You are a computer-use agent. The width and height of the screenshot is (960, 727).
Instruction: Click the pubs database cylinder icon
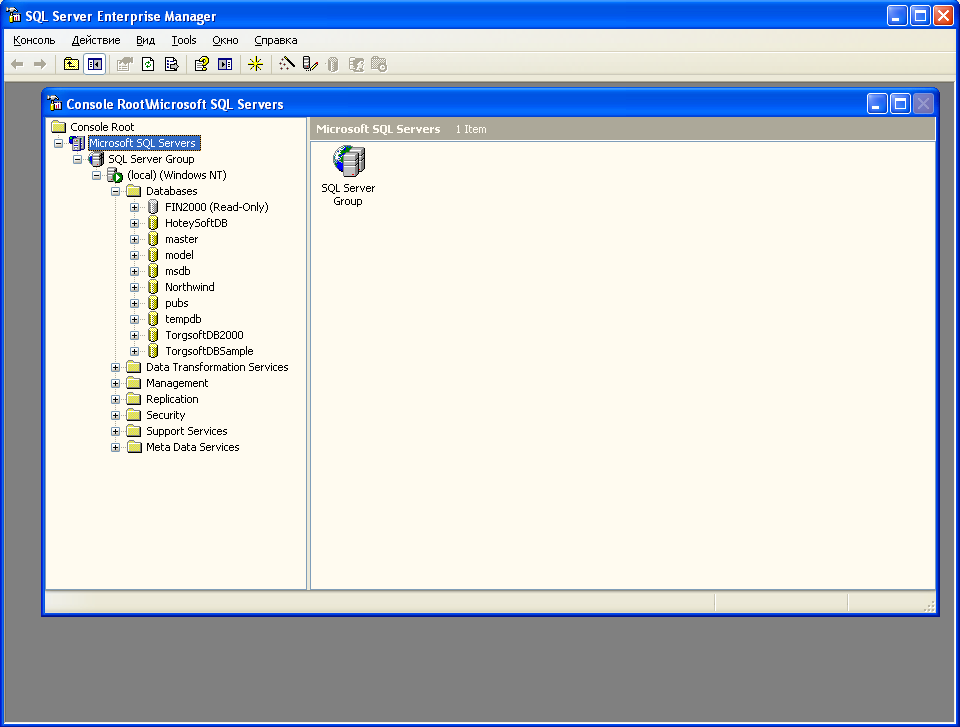tap(153, 303)
